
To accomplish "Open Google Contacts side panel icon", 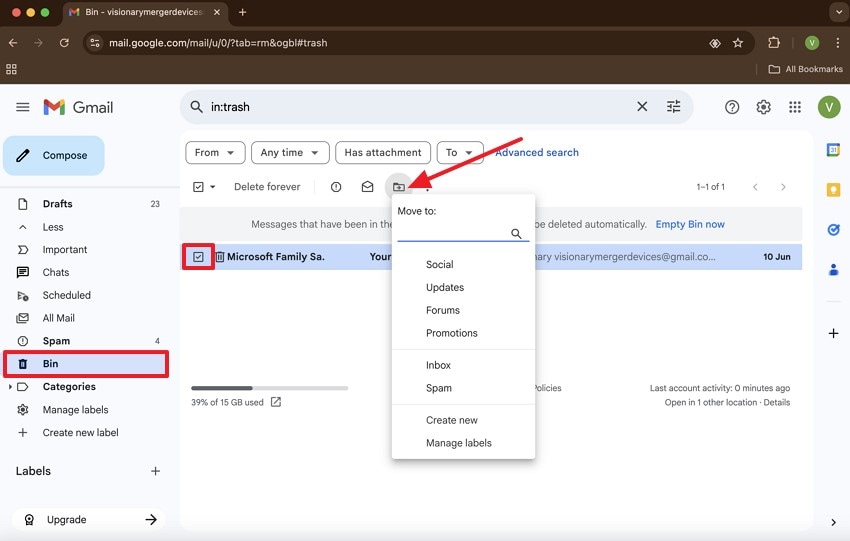I will coord(833,269).
